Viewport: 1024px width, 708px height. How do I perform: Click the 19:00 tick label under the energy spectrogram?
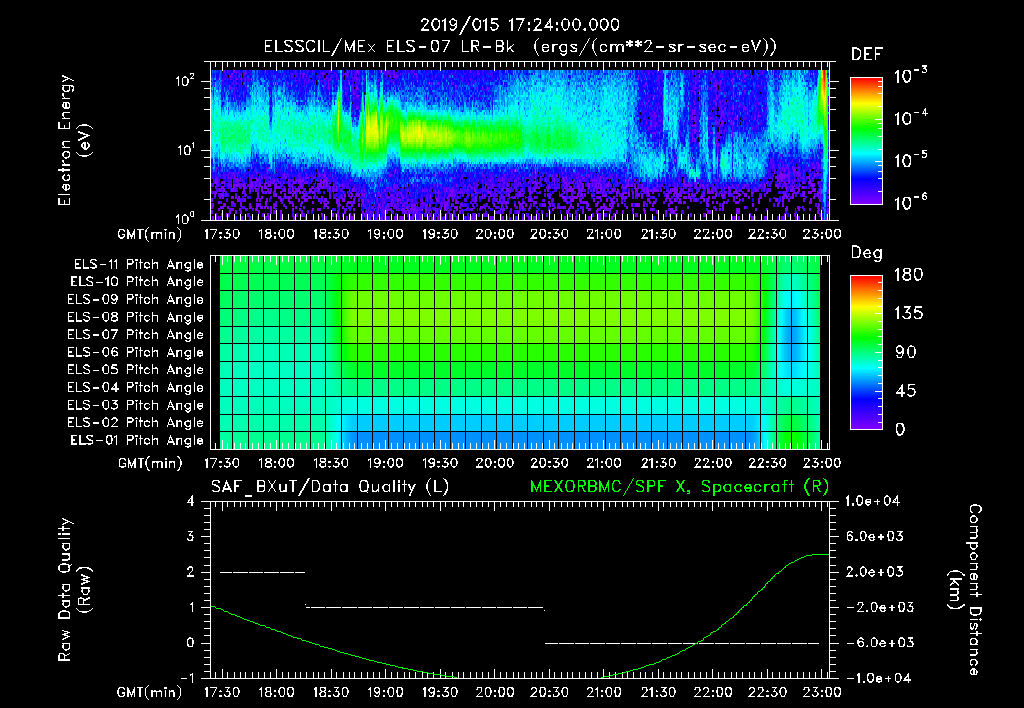point(385,234)
